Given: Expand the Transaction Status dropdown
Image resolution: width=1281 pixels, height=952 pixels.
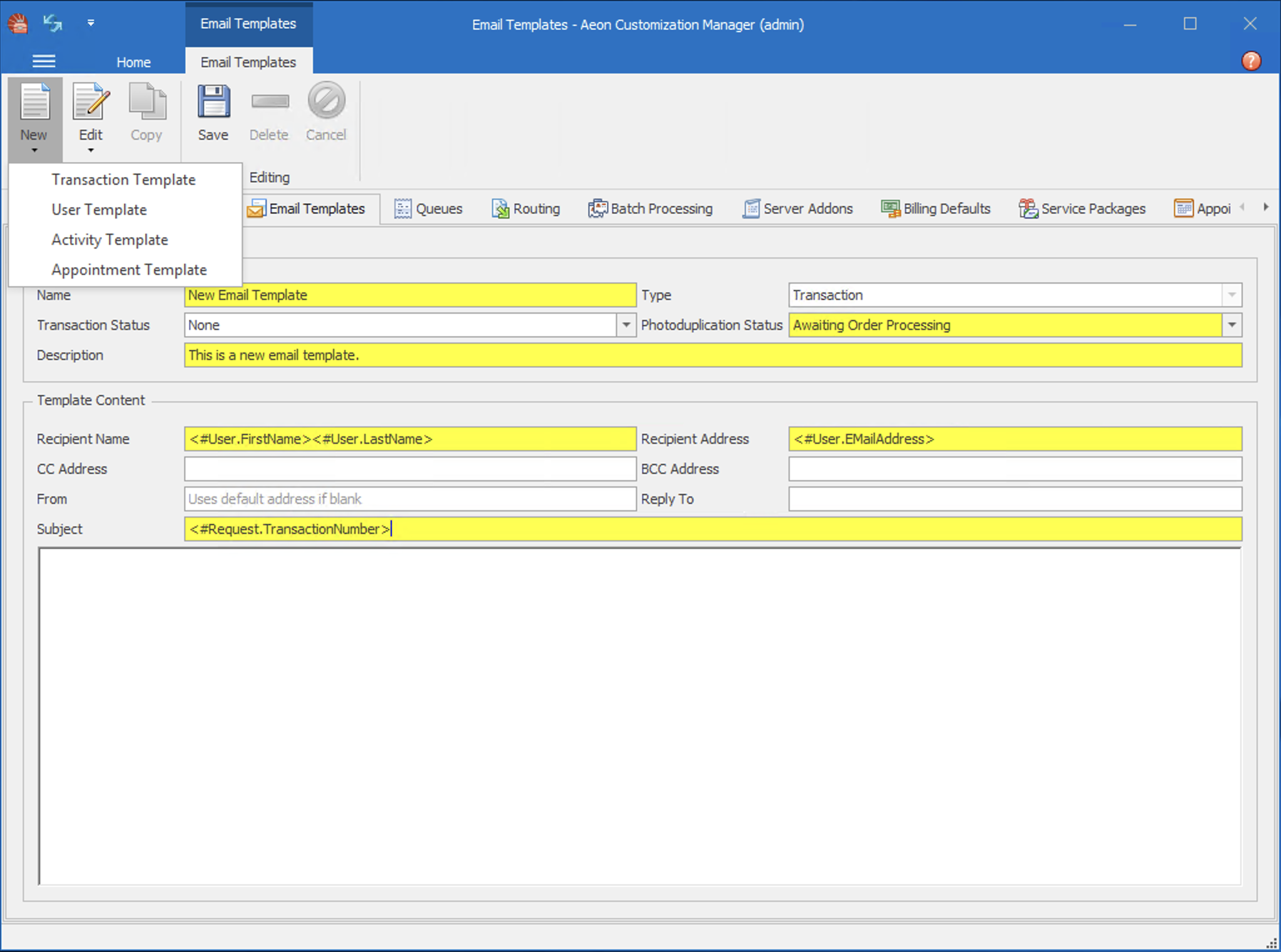Looking at the screenshot, I should [626, 325].
